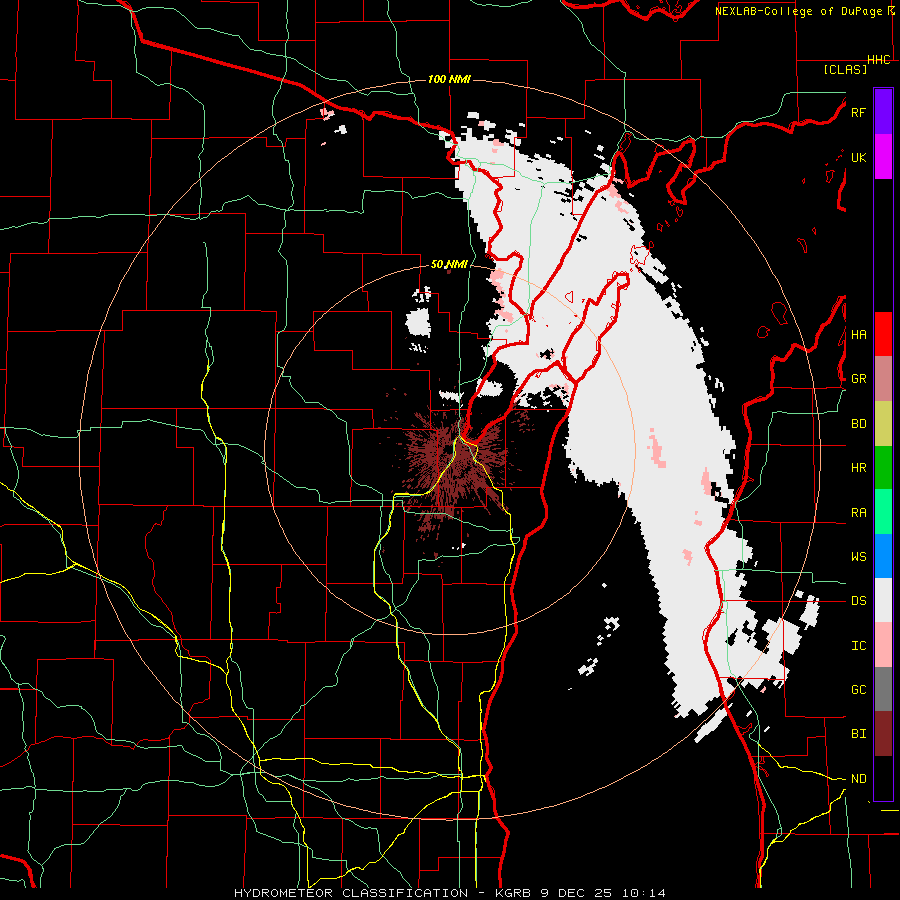900x900 pixels.
Task: Click the BI legend label
Action: [x=858, y=734]
